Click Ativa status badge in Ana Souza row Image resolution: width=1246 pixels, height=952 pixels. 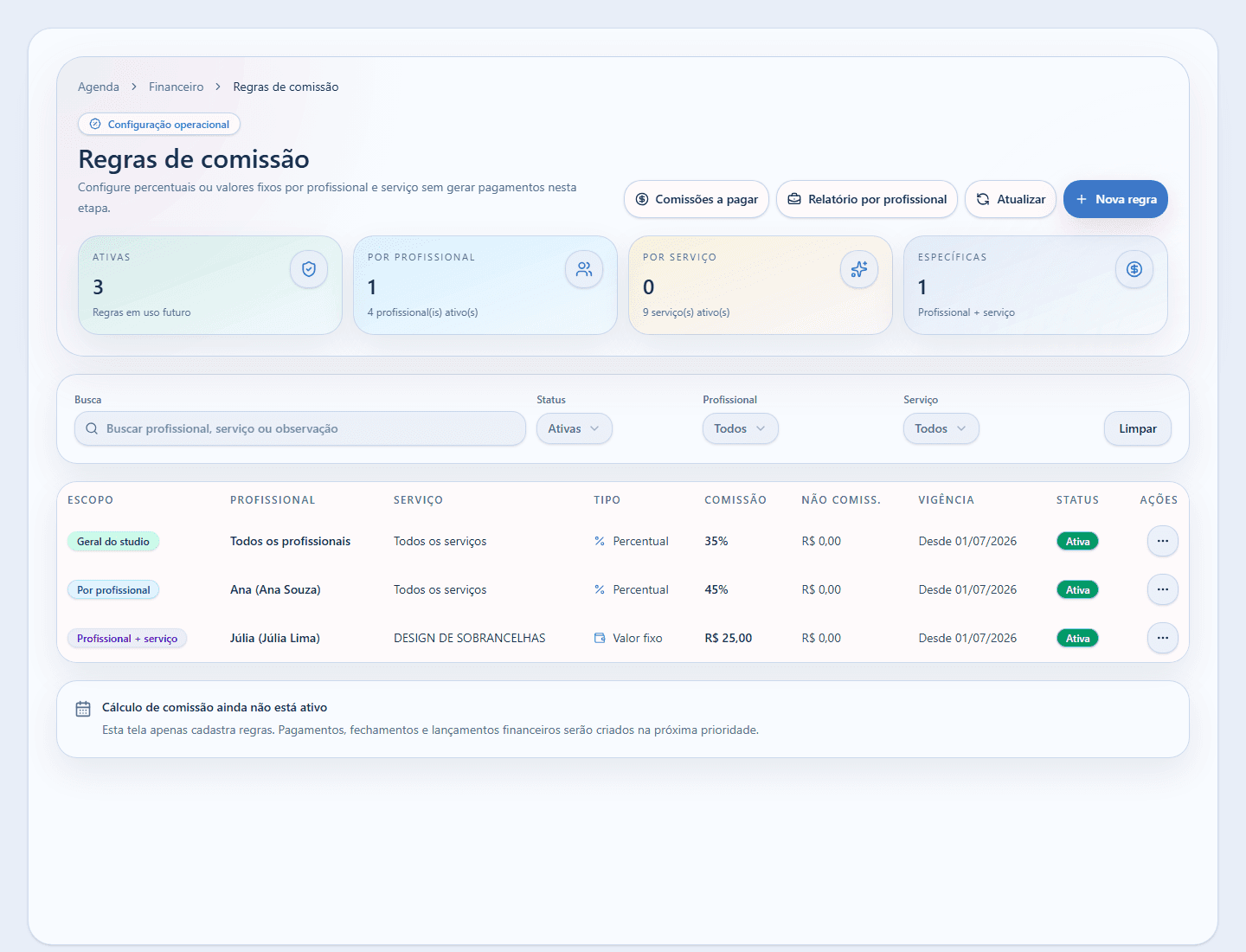tap(1078, 590)
